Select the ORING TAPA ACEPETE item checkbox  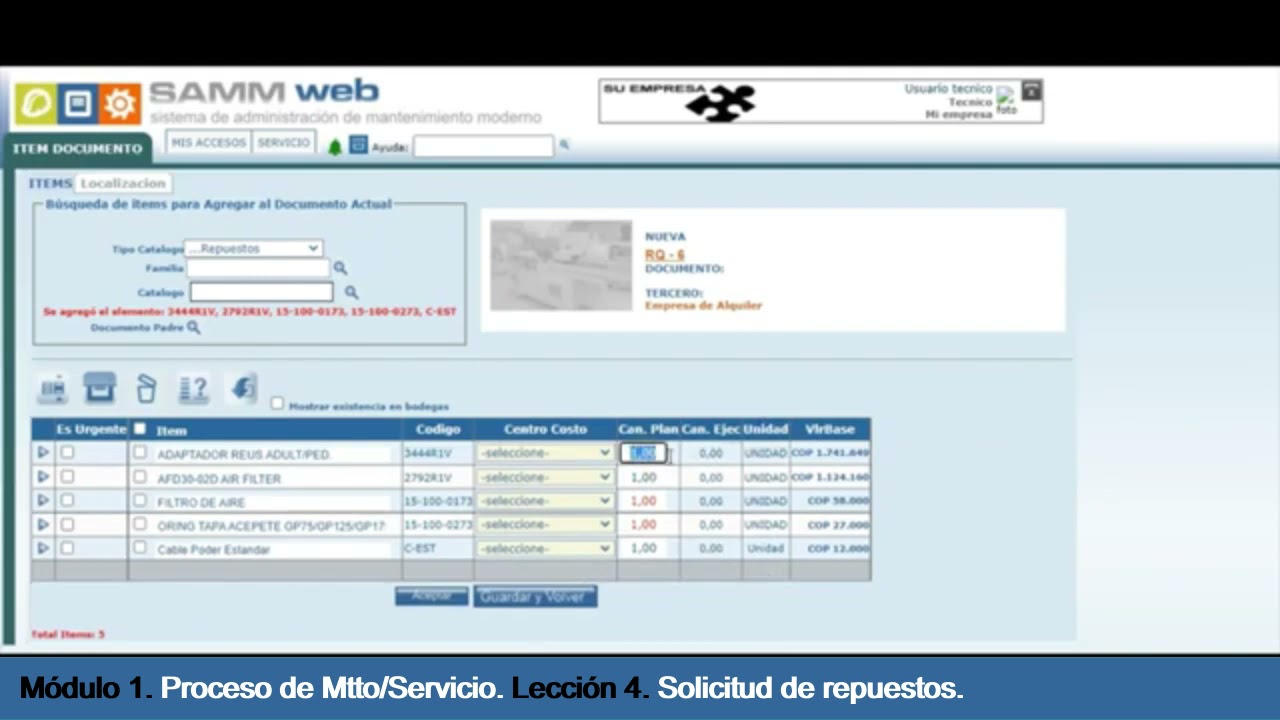coord(140,524)
